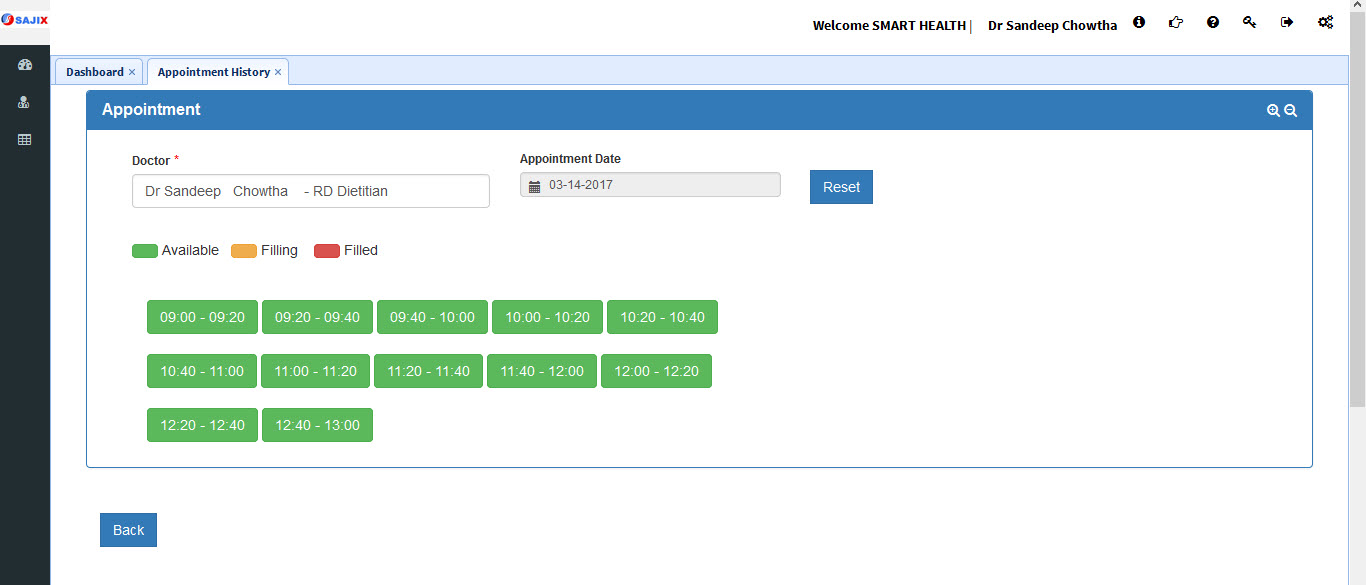Open the Doctor selection field

310,191
